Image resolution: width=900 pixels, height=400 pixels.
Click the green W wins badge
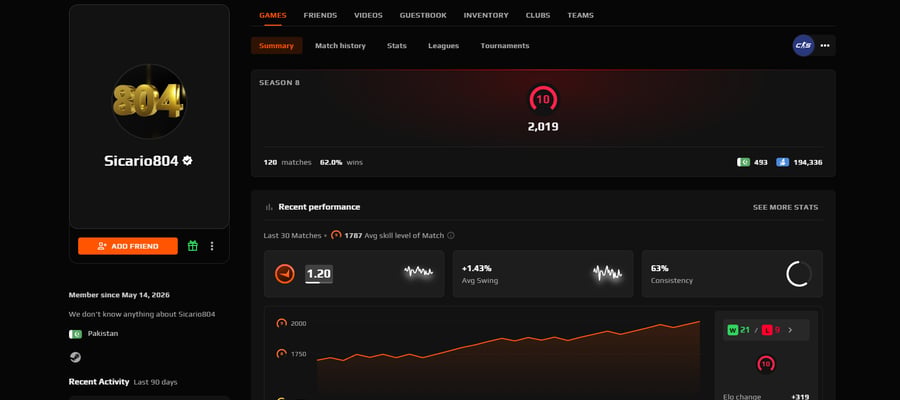coord(732,330)
